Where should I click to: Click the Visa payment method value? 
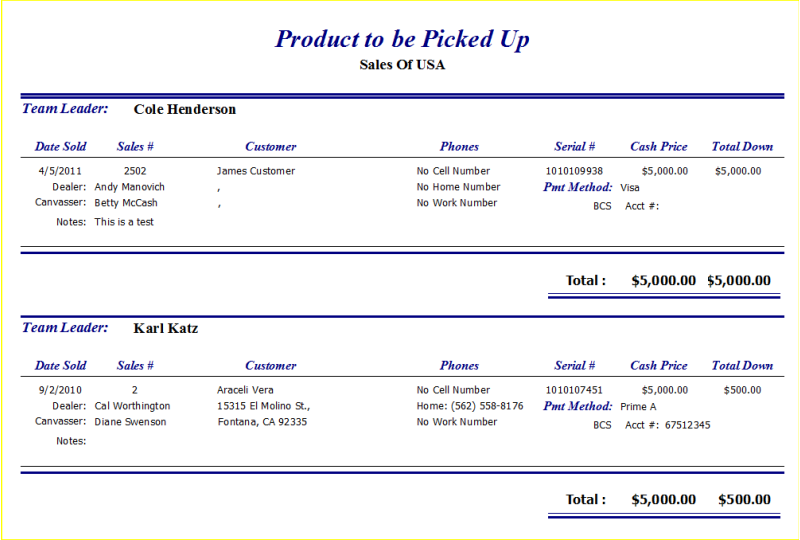(x=630, y=187)
